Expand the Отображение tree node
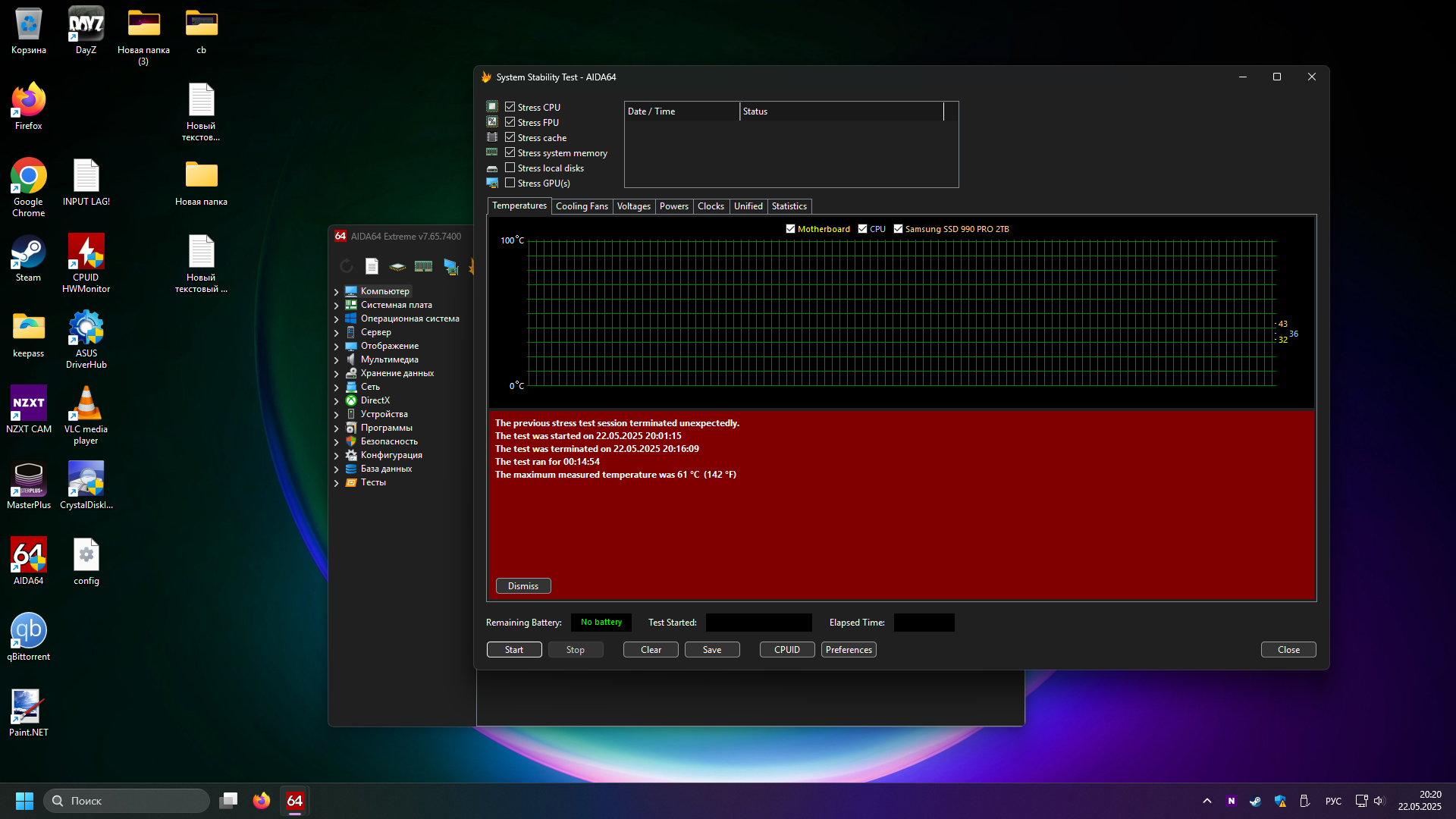 point(336,346)
